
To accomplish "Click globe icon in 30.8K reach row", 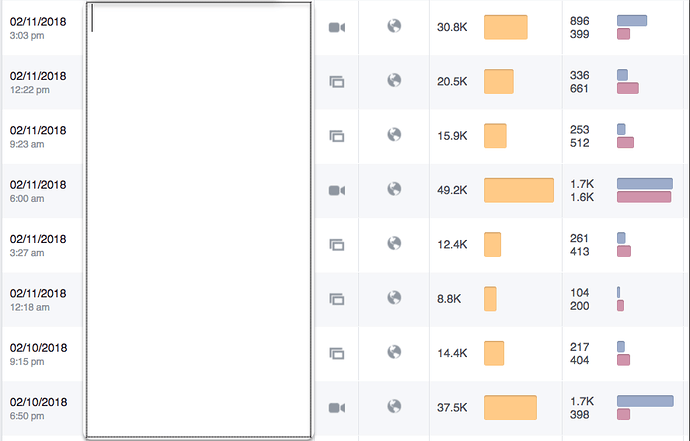I will tap(394, 26).
